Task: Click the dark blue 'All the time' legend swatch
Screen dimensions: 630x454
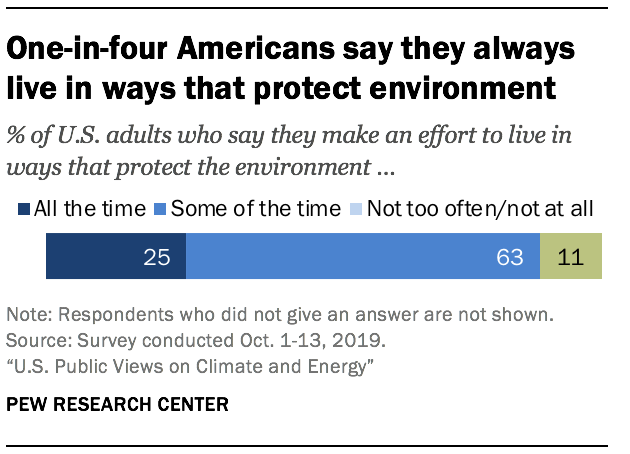Action: [x=25, y=210]
